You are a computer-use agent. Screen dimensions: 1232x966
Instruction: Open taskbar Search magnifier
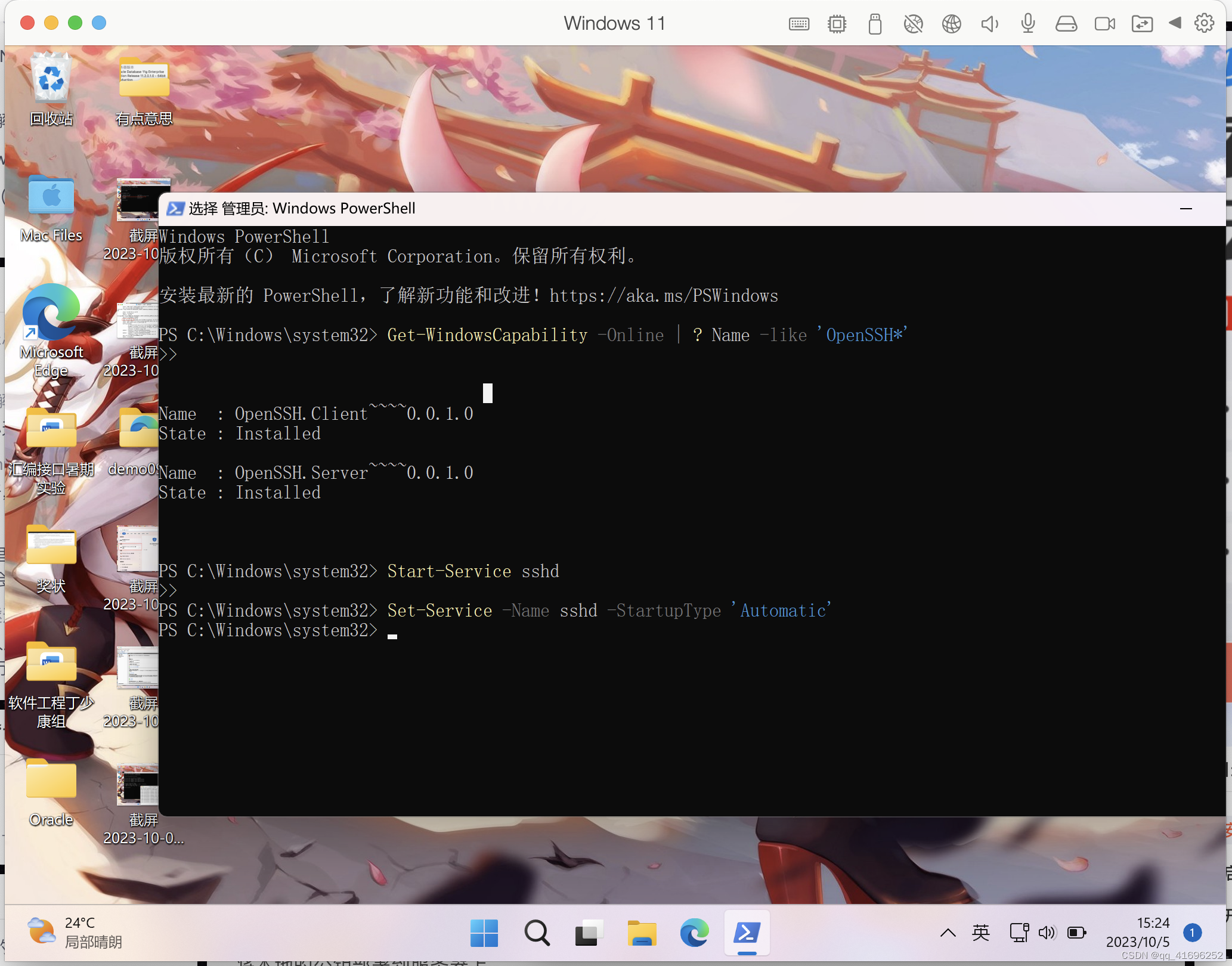(x=537, y=933)
